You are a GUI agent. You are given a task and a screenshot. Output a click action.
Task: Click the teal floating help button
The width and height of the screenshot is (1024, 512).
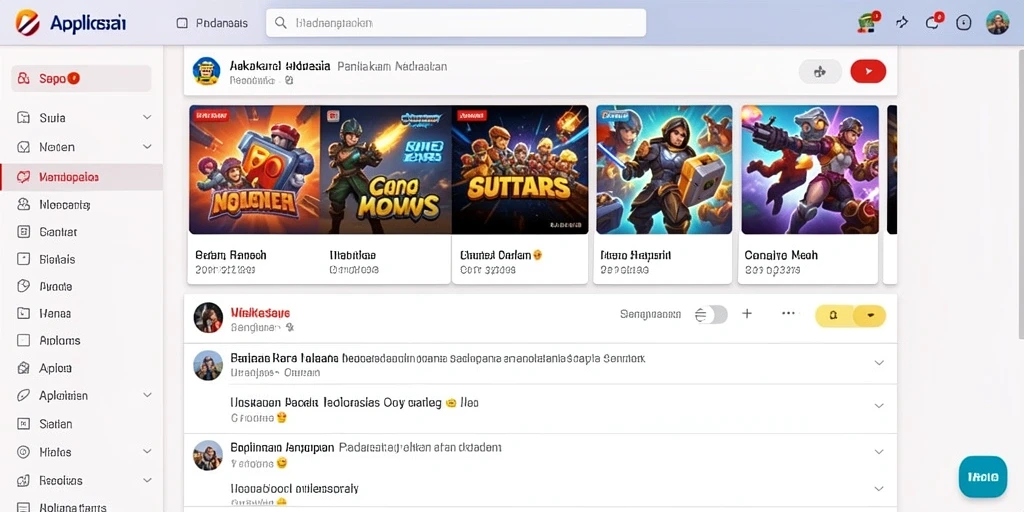(x=983, y=477)
